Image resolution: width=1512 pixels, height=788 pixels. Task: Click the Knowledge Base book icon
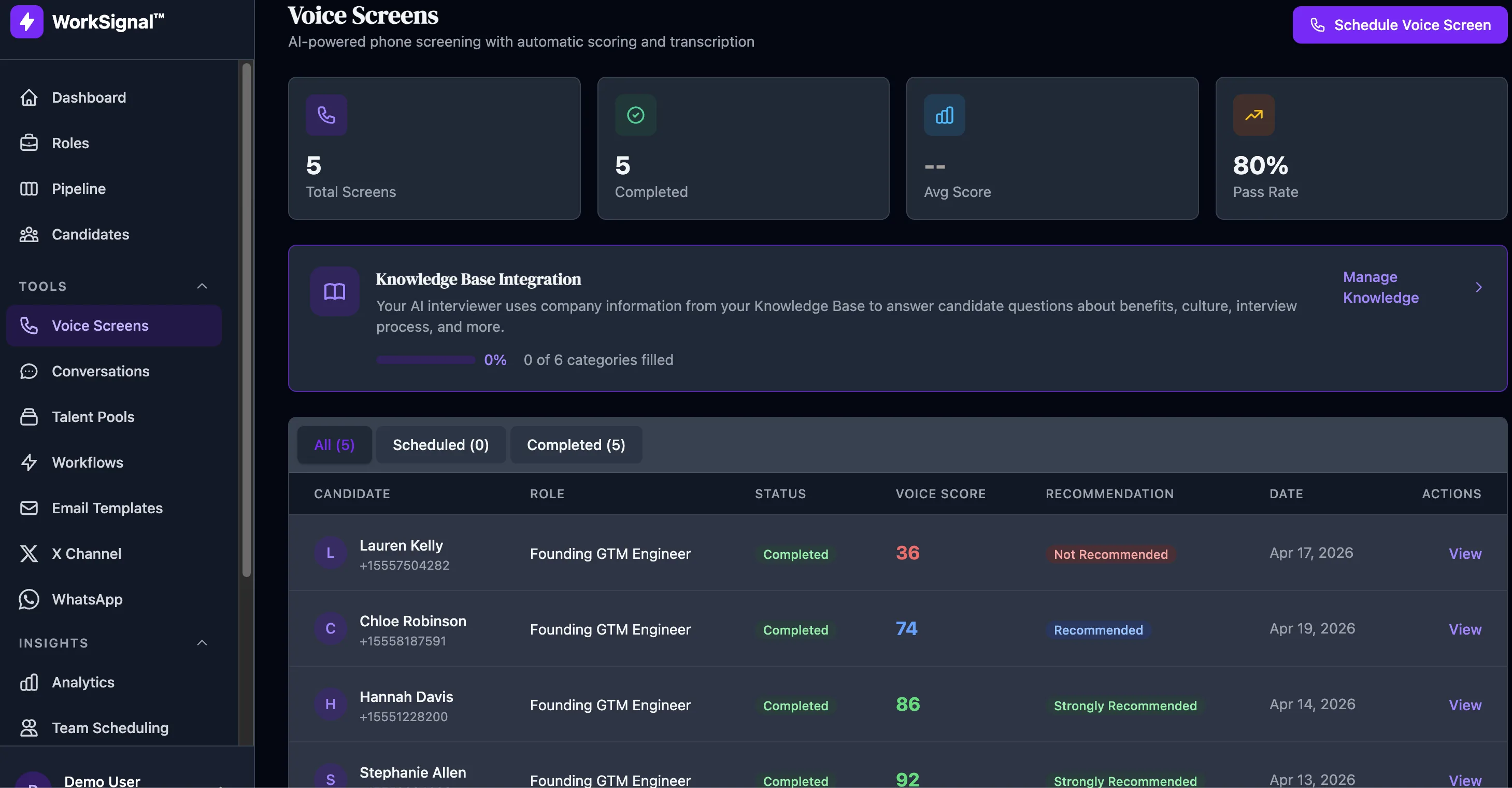pyautogui.click(x=335, y=291)
